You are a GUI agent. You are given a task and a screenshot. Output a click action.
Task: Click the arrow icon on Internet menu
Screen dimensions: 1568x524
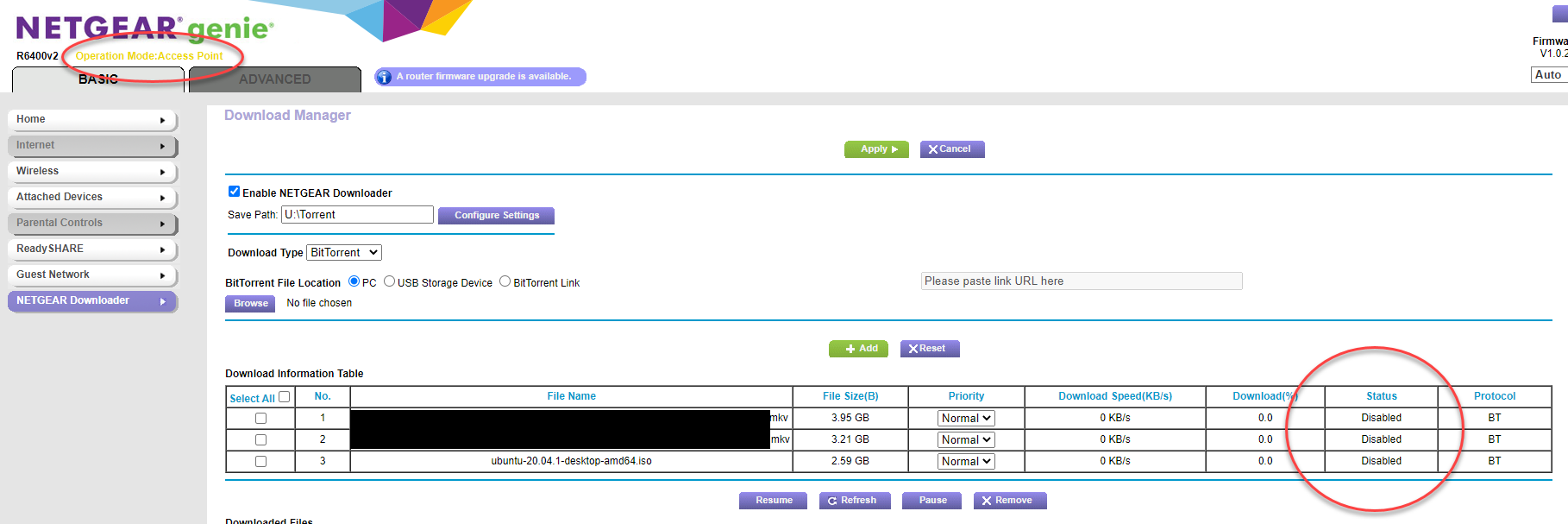tap(162, 146)
